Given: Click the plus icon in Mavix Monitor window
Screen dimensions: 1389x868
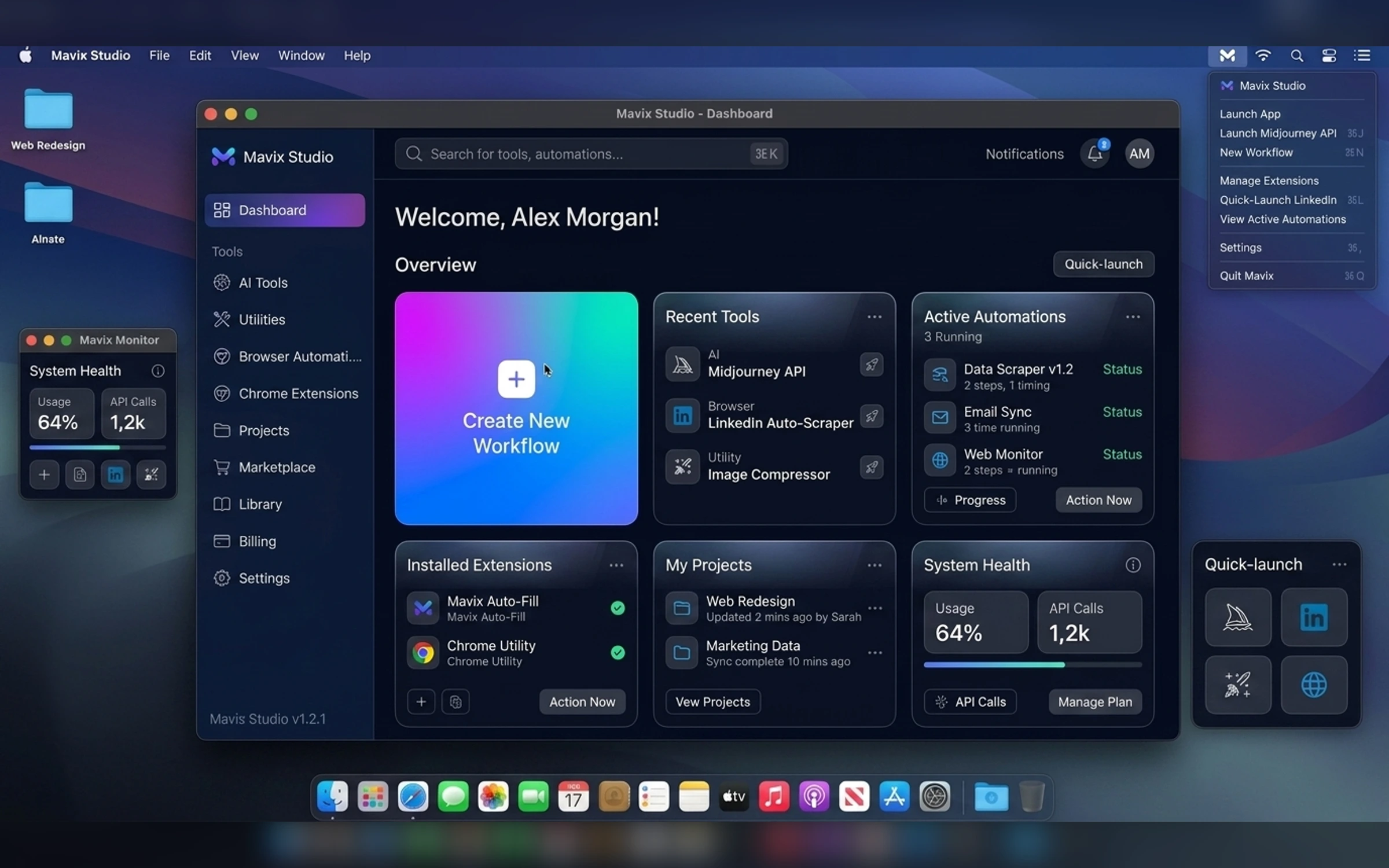Looking at the screenshot, I should (x=44, y=475).
